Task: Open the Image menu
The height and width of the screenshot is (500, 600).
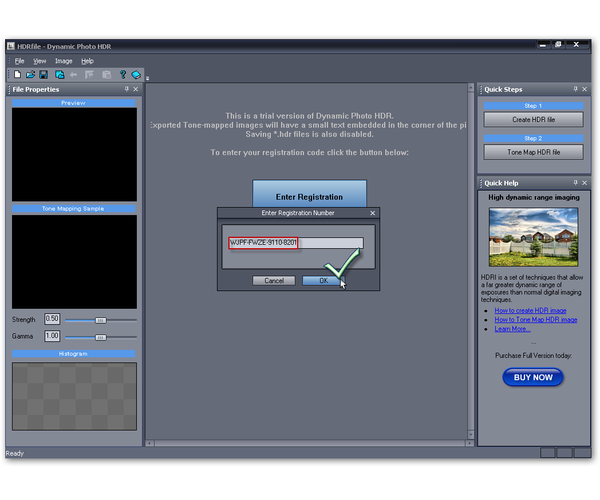Action: (64, 61)
